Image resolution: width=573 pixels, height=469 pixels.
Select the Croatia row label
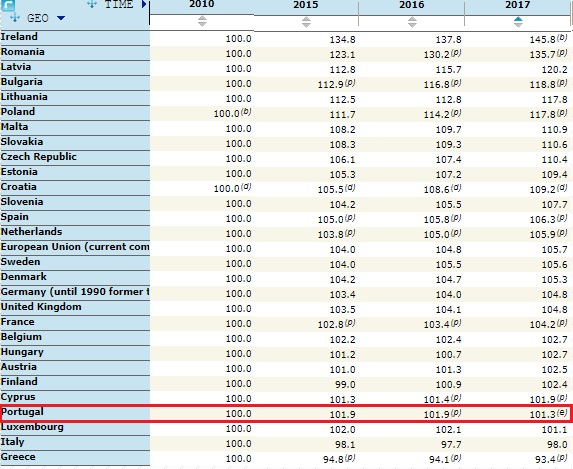(x=19, y=186)
